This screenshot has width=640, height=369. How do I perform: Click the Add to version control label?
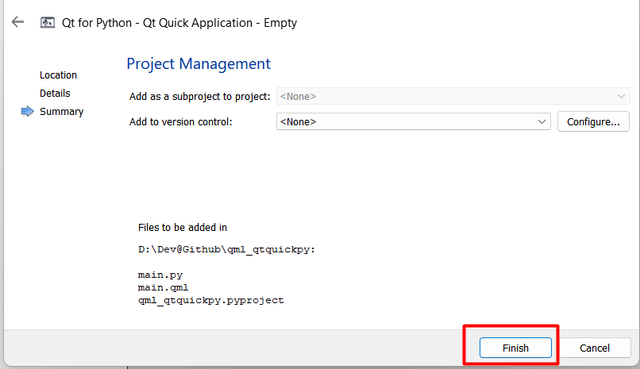[180, 122]
